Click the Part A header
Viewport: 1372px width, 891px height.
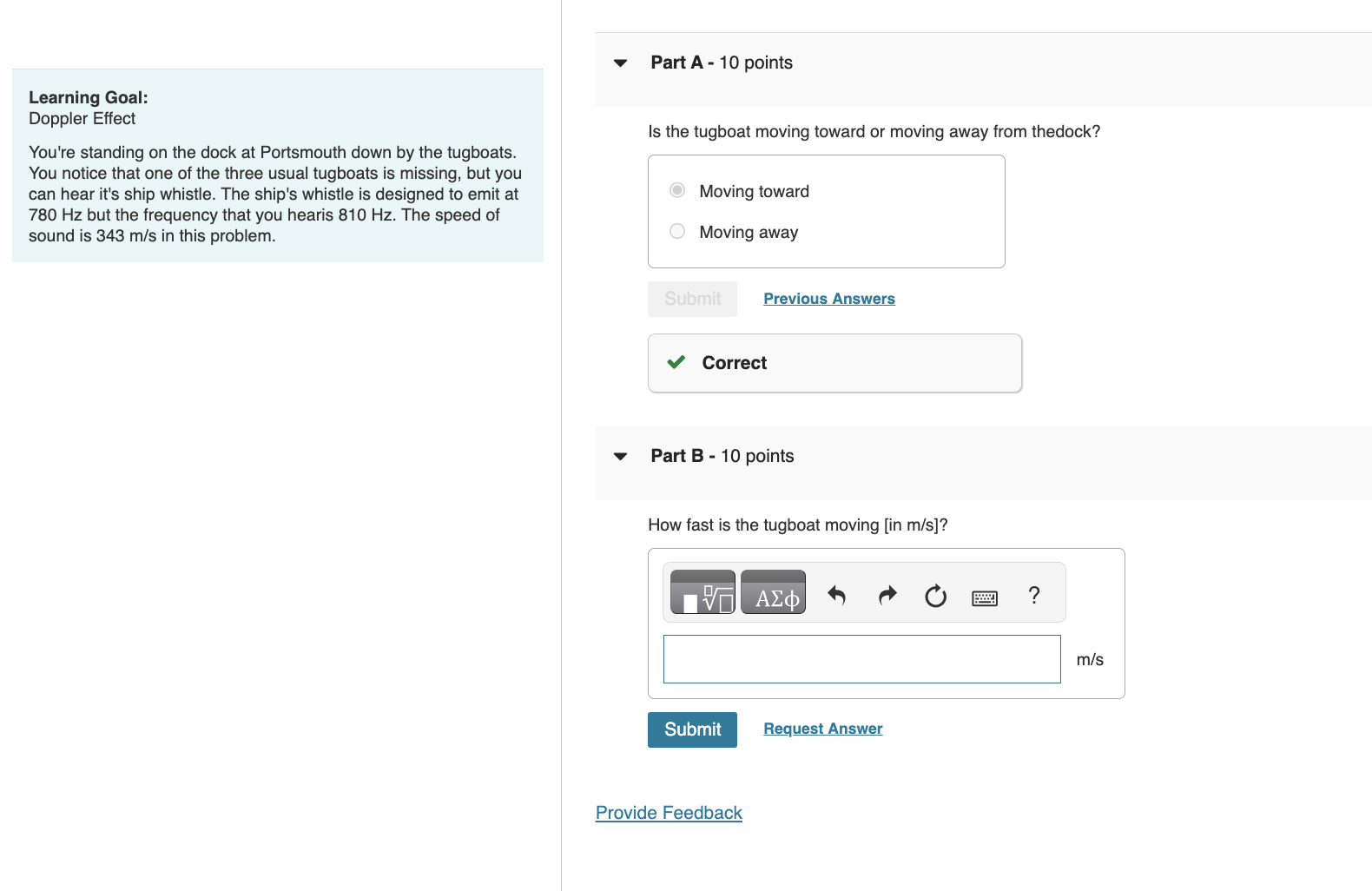click(x=721, y=62)
